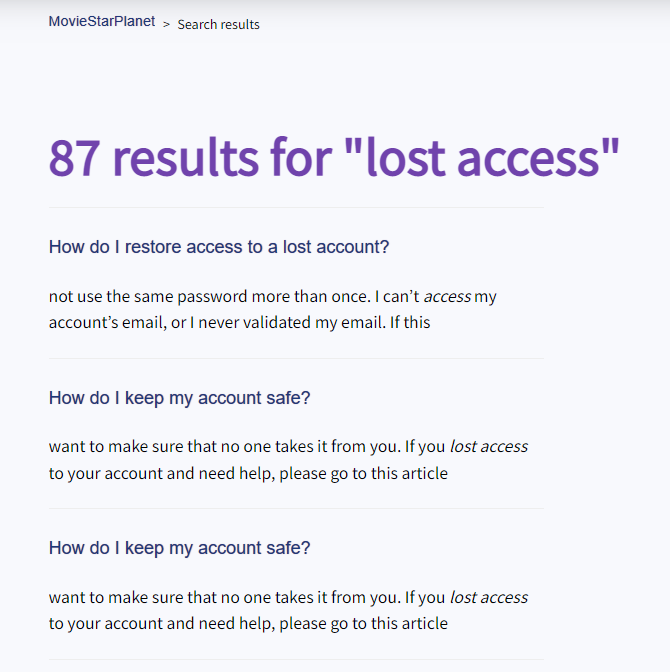Click the "87 results for" heading text
Viewport: 670px width, 672px height.
198,158
